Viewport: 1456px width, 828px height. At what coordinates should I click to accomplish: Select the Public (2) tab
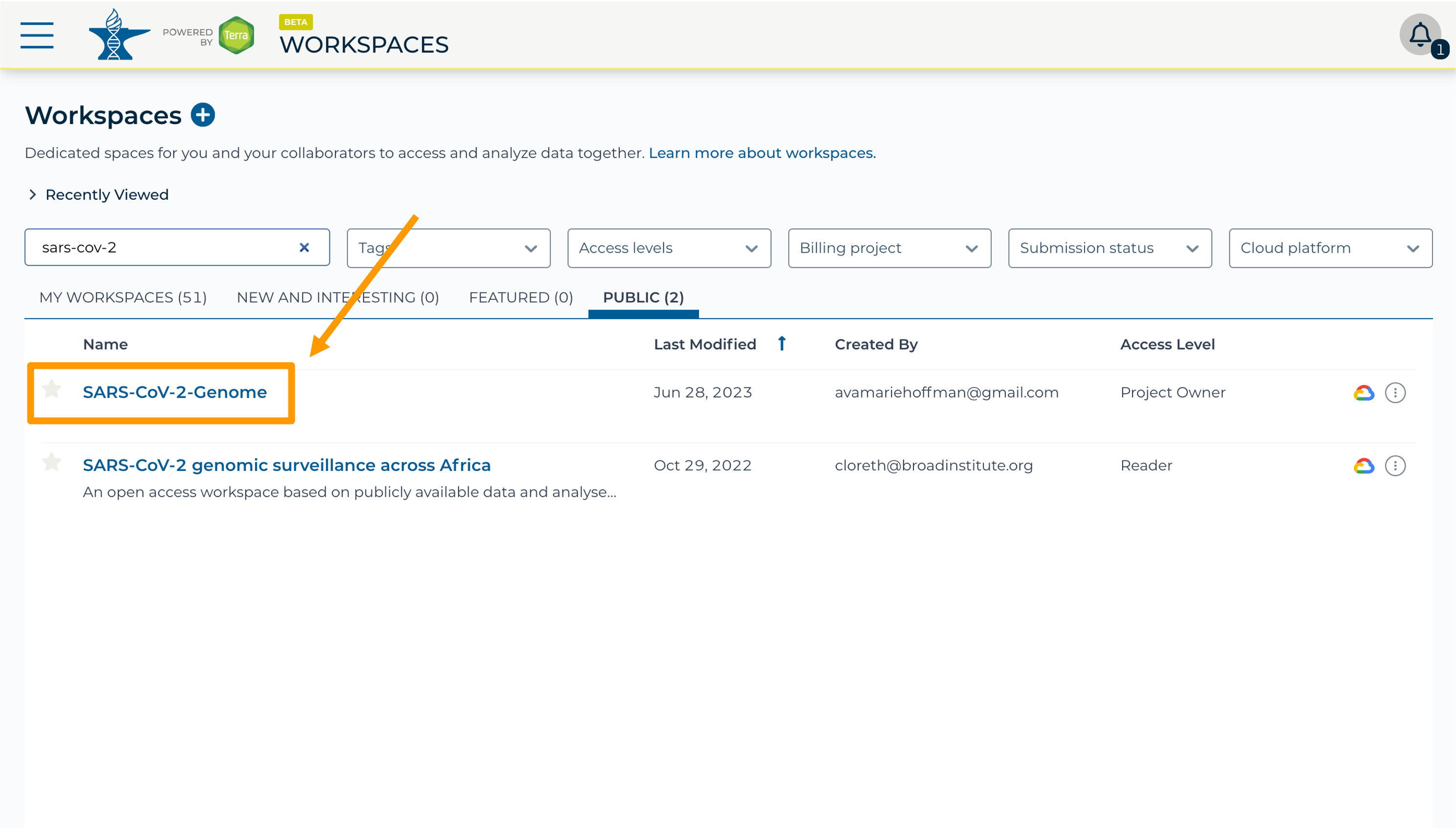coord(644,297)
